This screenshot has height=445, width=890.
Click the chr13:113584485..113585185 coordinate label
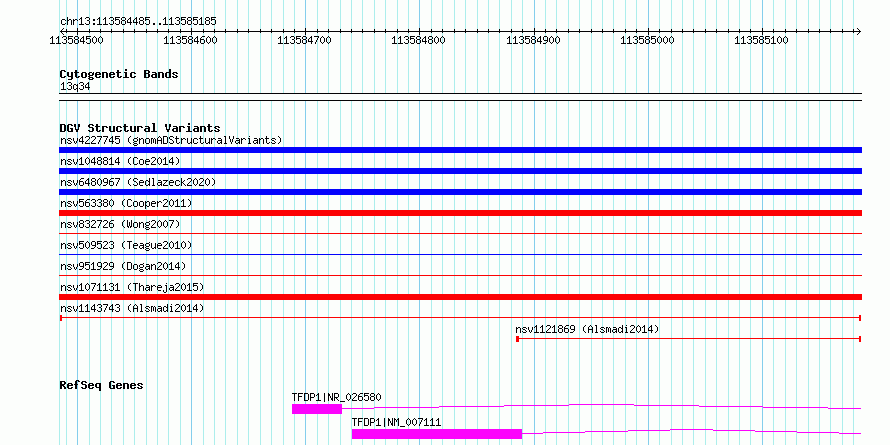(138, 21)
